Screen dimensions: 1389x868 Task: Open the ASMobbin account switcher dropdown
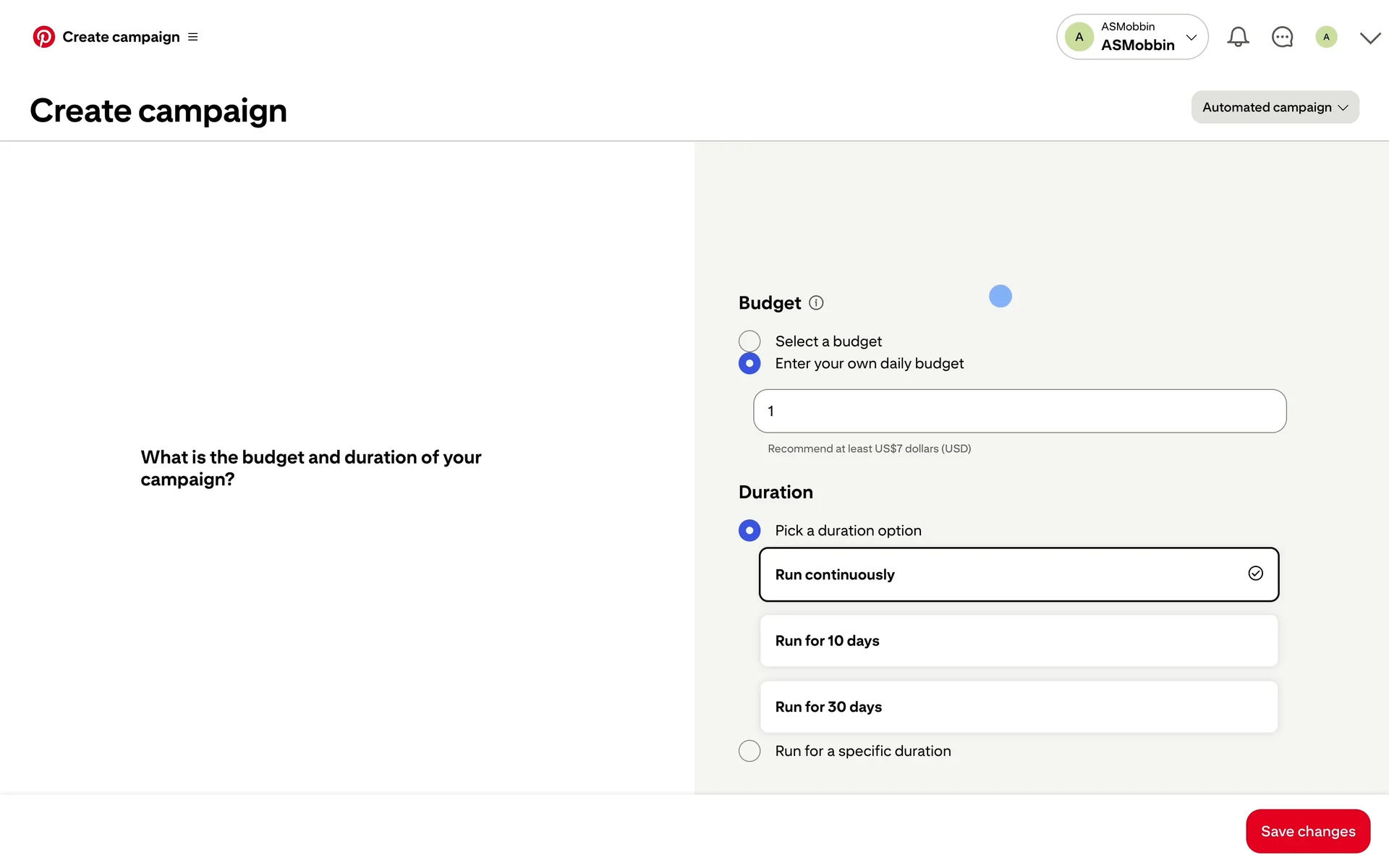(x=1191, y=37)
